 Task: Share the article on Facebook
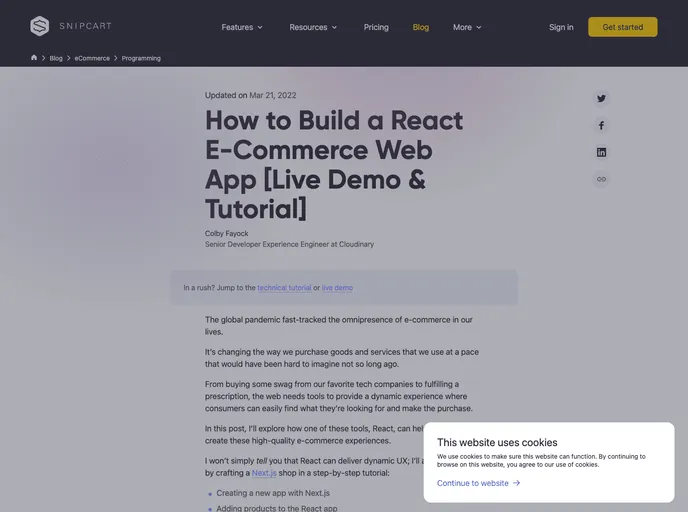point(601,125)
